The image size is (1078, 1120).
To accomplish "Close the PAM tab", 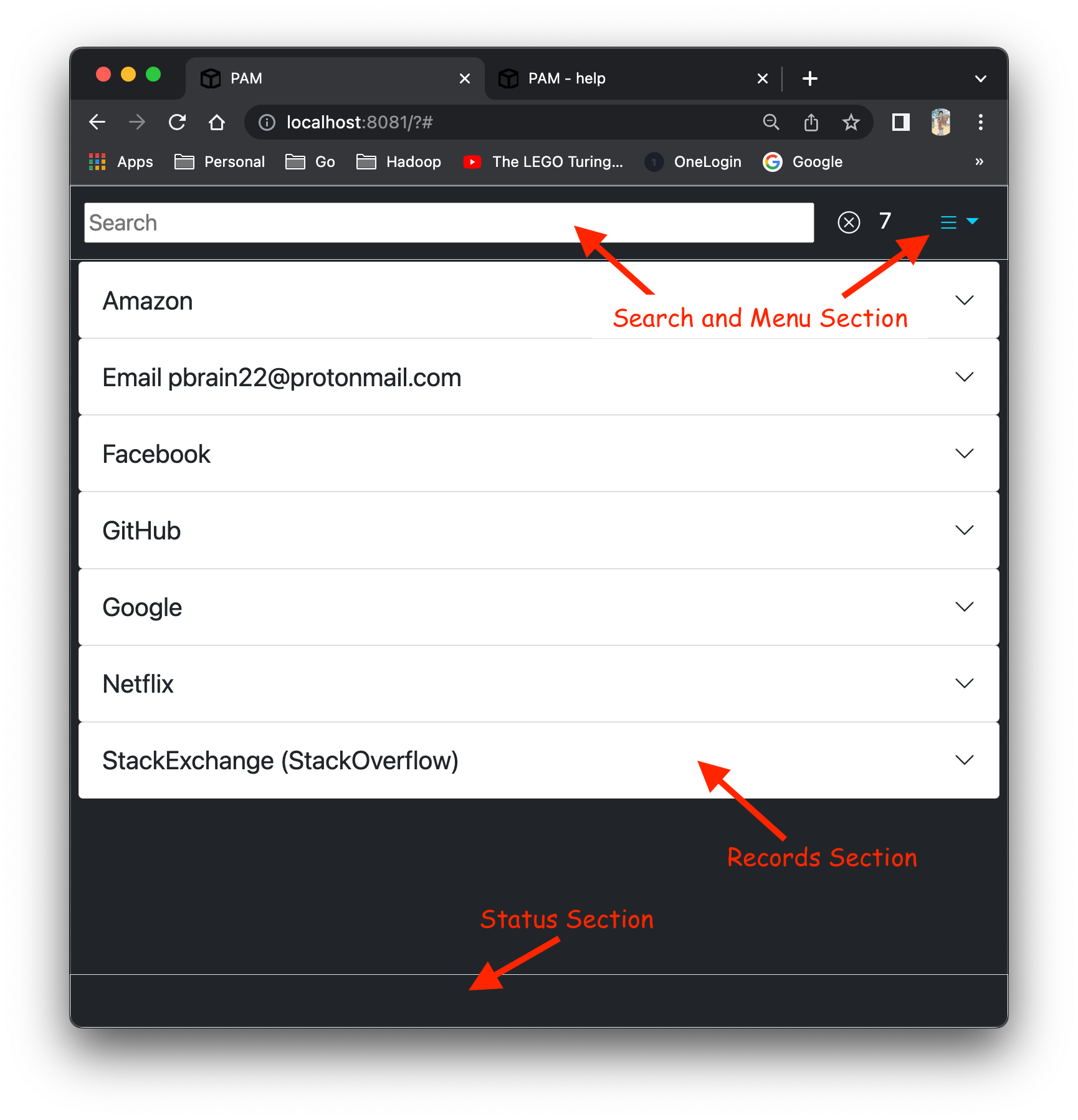I will pyautogui.click(x=465, y=78).
